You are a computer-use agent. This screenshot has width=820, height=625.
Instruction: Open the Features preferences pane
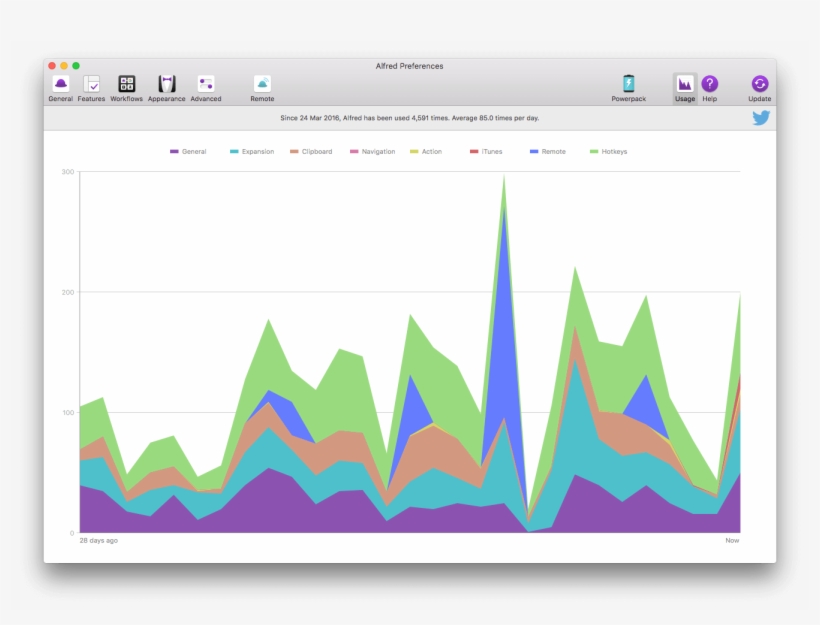pos(91,85)
